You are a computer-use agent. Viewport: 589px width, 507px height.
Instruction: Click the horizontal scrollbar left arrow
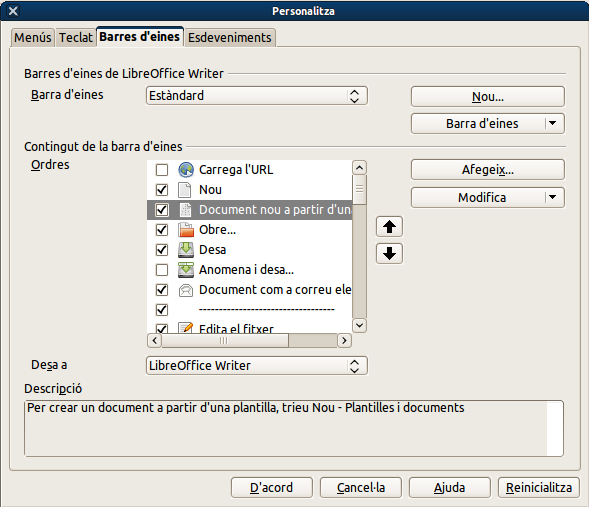(x=154, y=341)
